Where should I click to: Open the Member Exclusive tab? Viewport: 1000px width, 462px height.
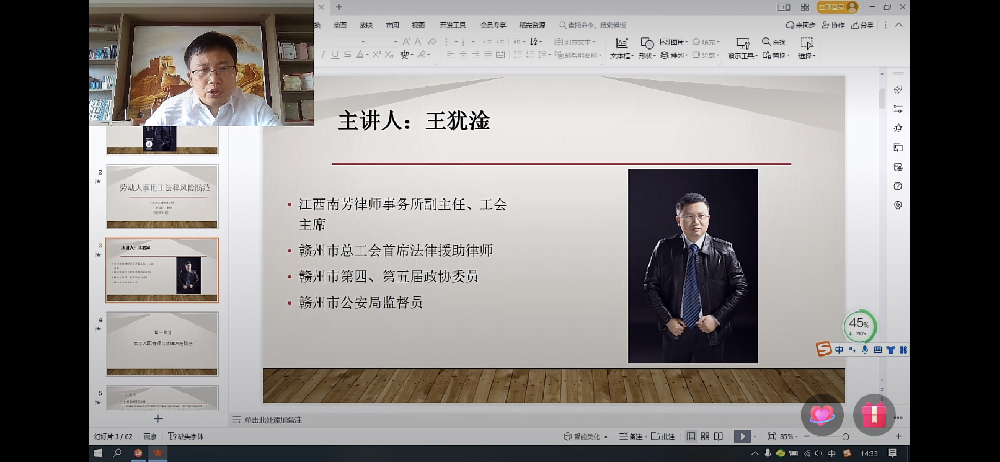(x=493, y=25)
